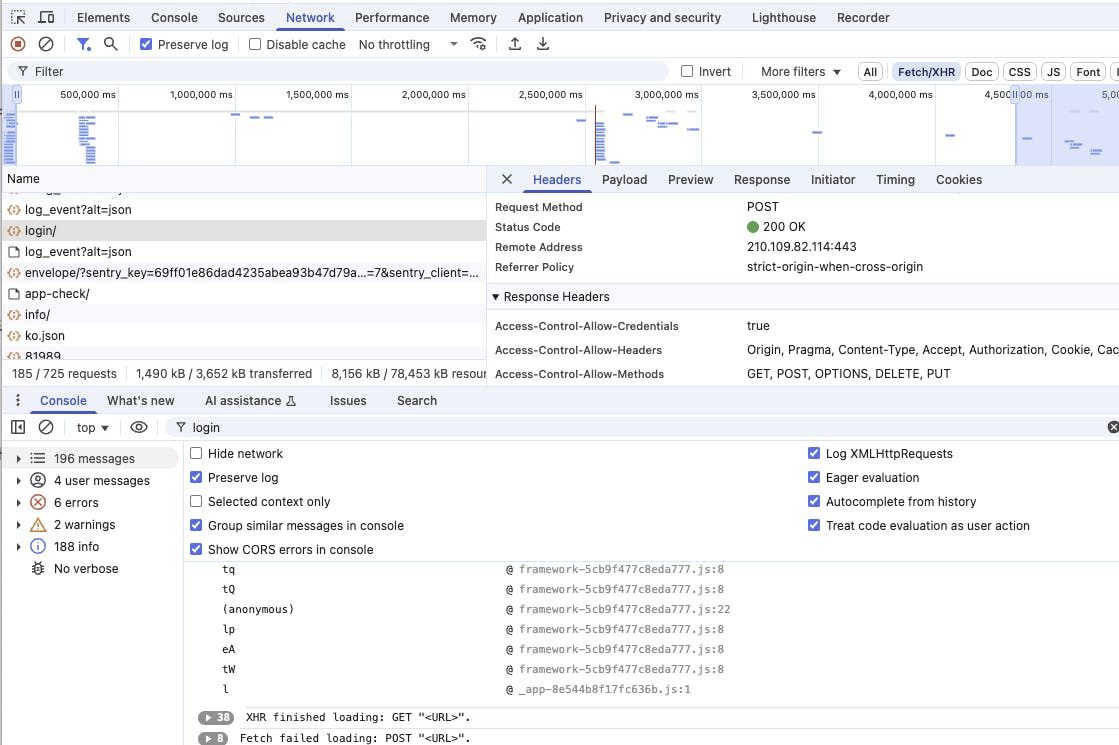
Task: Clear the console filter text
Action: pyautogui.click(x=1113, y=427)
